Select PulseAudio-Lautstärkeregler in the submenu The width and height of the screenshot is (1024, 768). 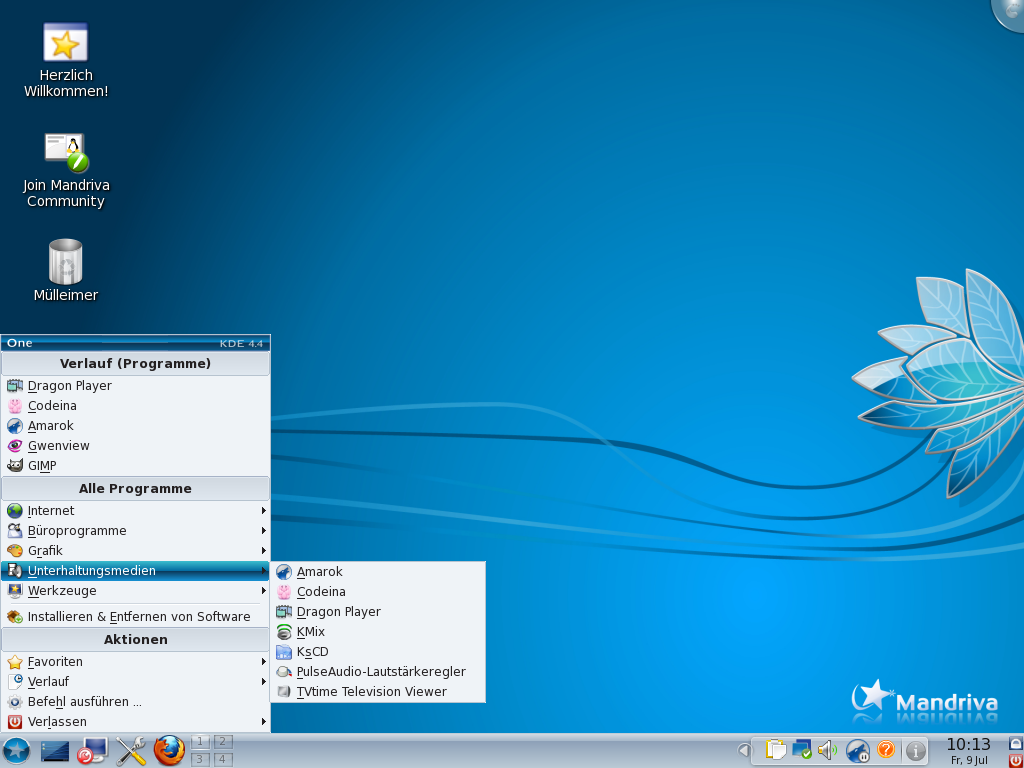(380, 672)
